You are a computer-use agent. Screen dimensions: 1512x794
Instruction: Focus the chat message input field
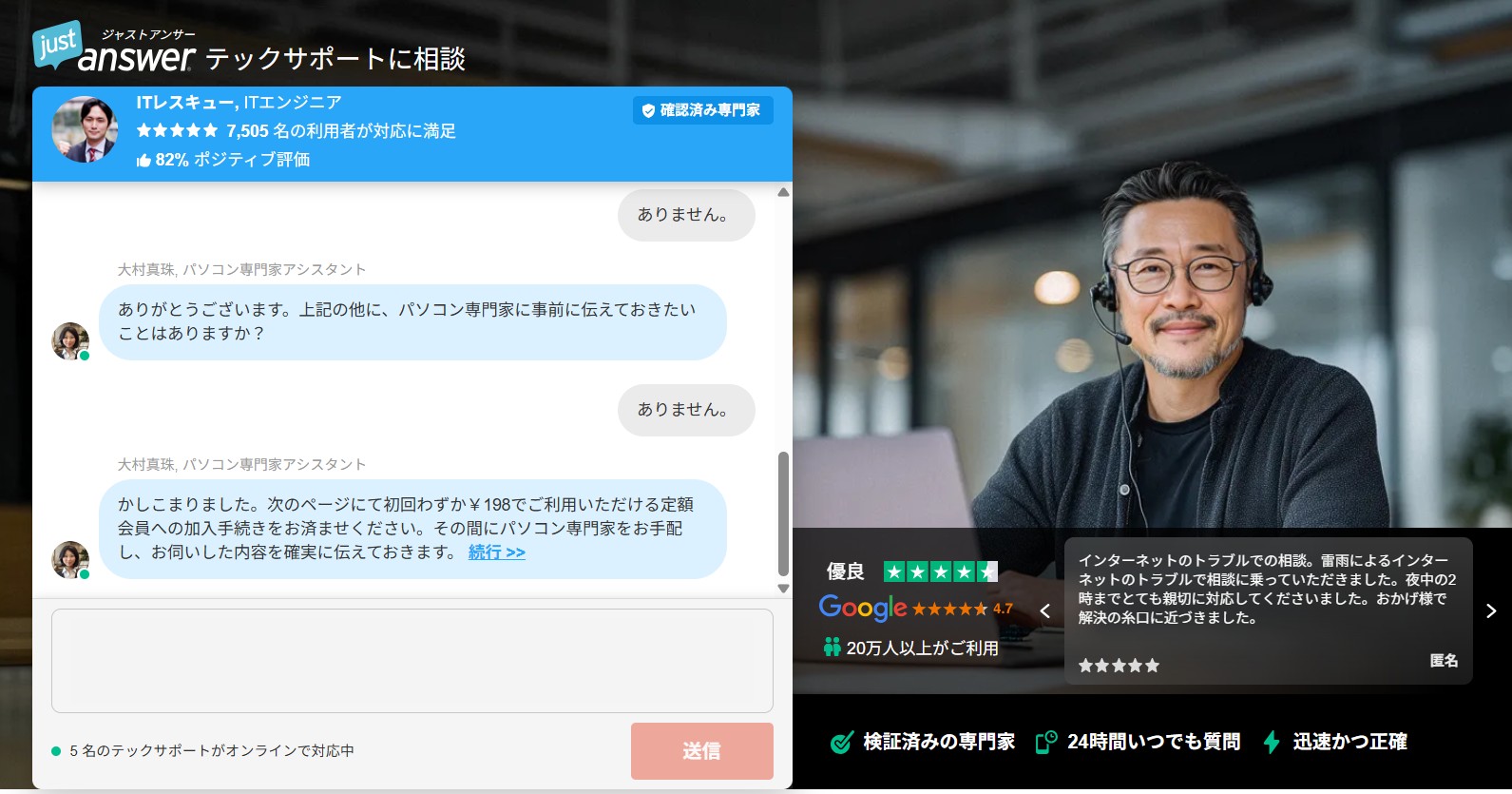pos(411,661)
